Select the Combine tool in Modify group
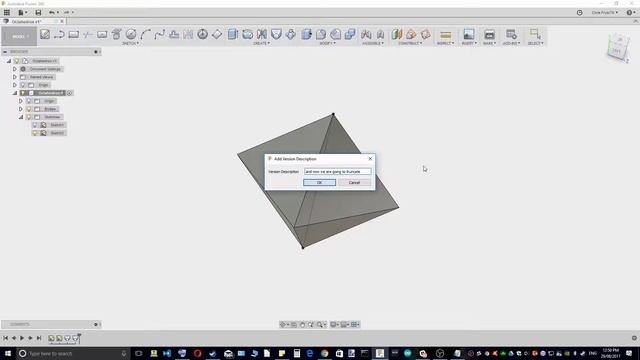Image resolution: width=640 pixels, height=360 pixels. (350, 34)
